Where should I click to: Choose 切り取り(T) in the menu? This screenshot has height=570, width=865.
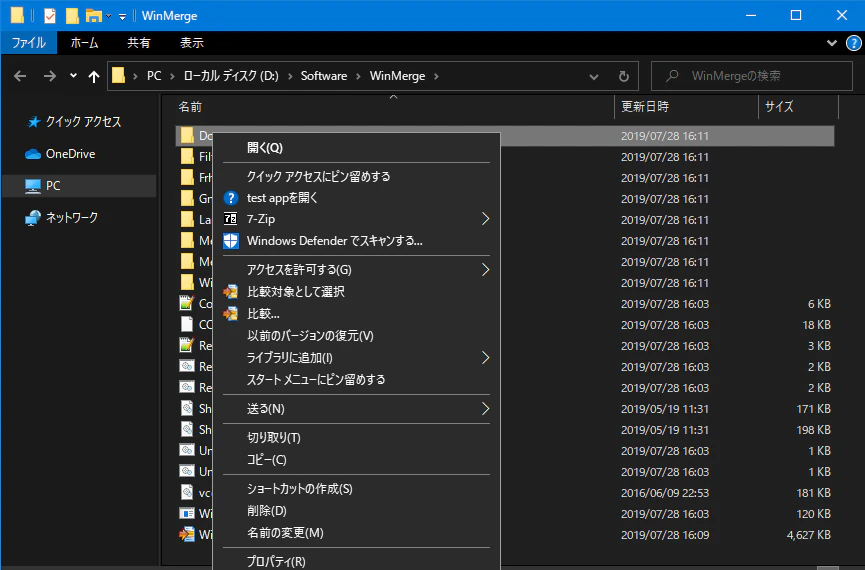click(356, 438)
